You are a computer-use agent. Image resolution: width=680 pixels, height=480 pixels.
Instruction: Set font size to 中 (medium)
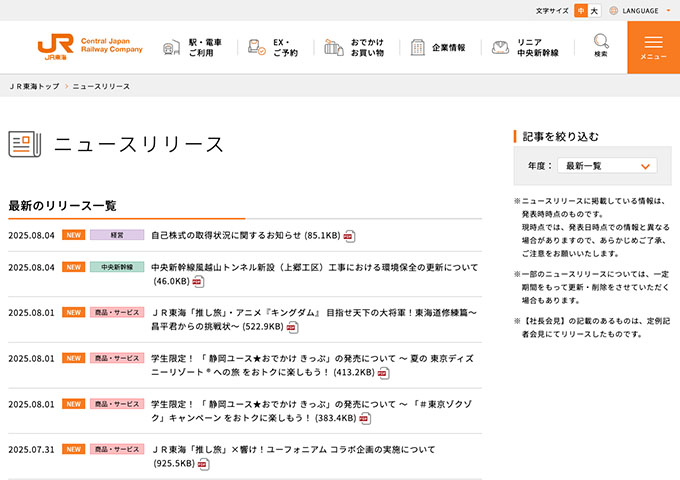coord(581,11)
